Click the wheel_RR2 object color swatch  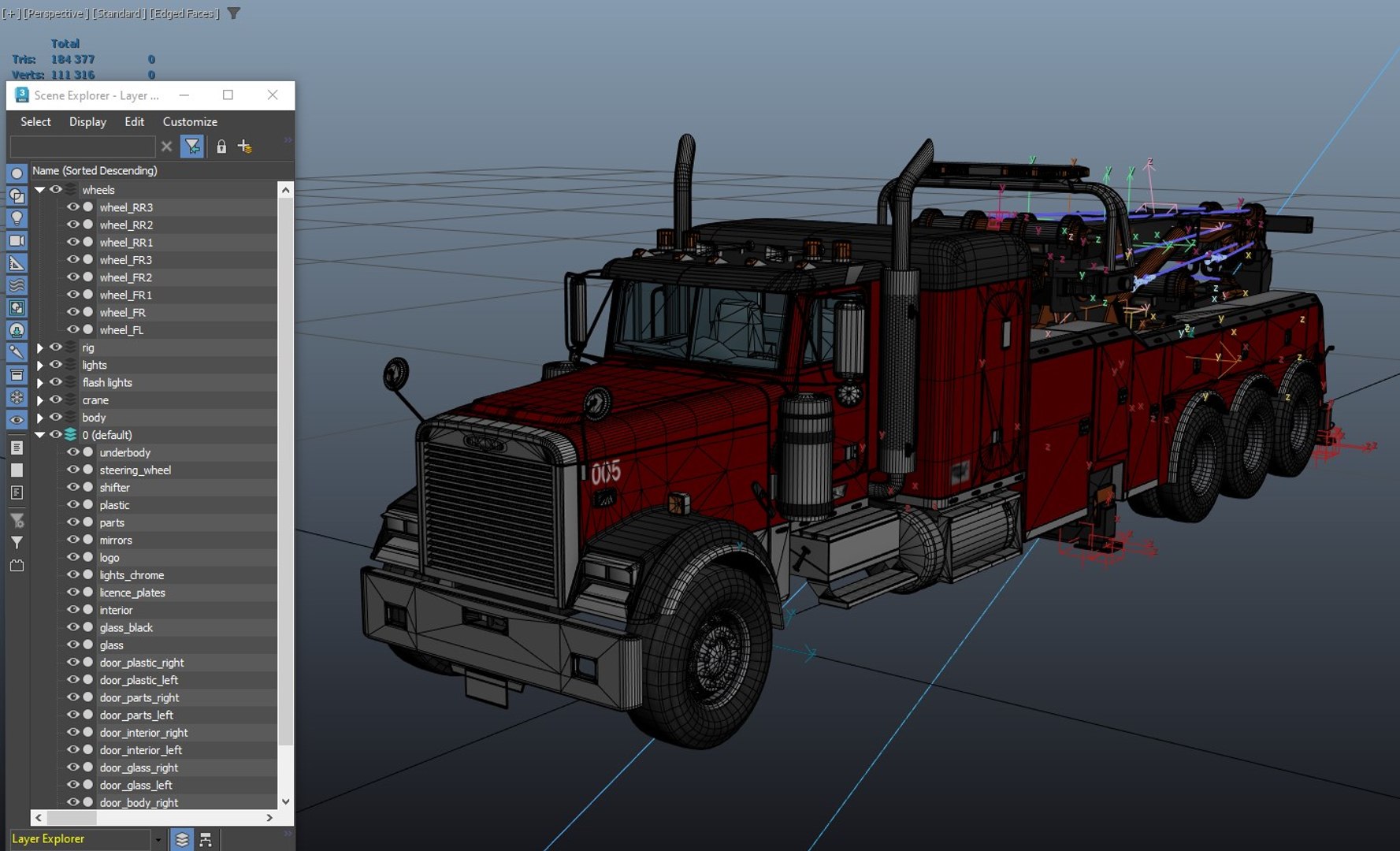point(88,225)
